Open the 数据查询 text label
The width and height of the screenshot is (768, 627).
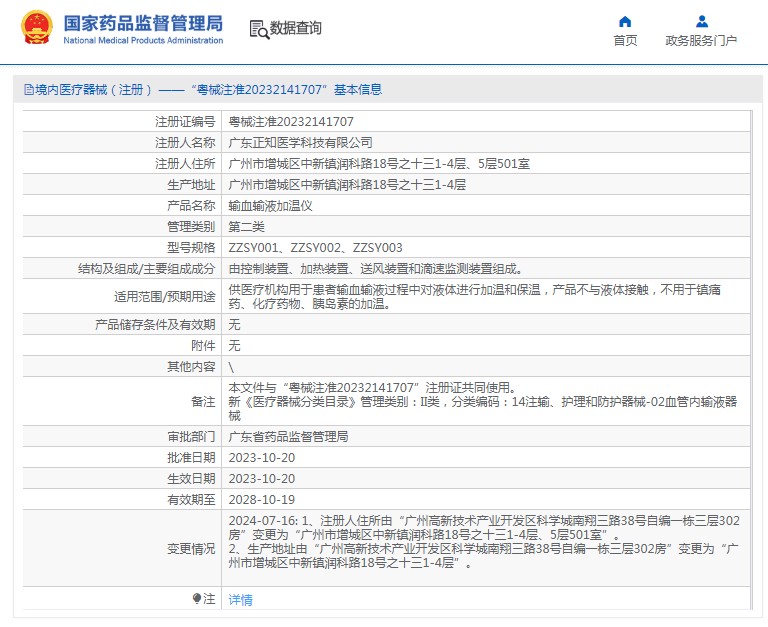296,29
